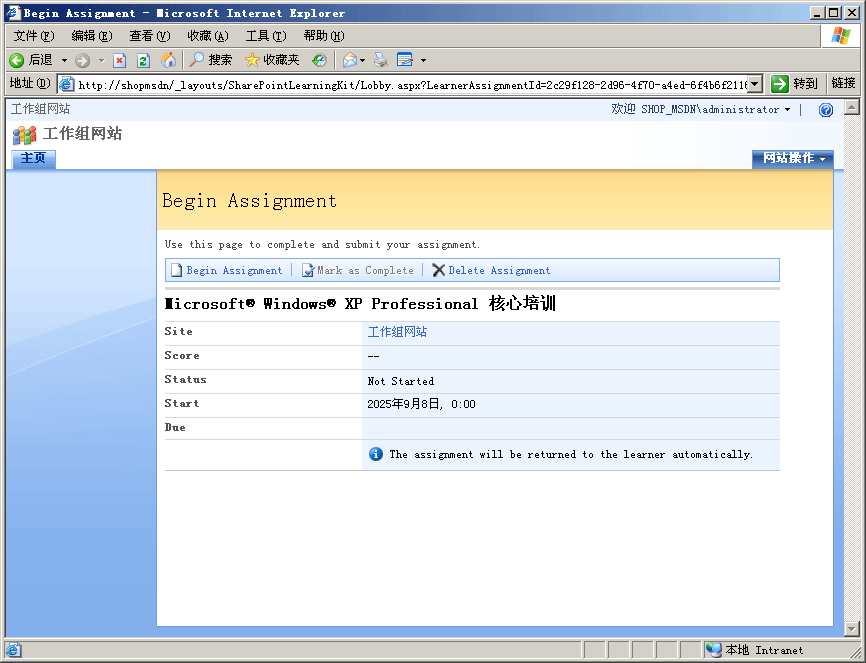Click the blue info icon near assignment note
This screenshot has height=663, width=866.
pos(376,454)
